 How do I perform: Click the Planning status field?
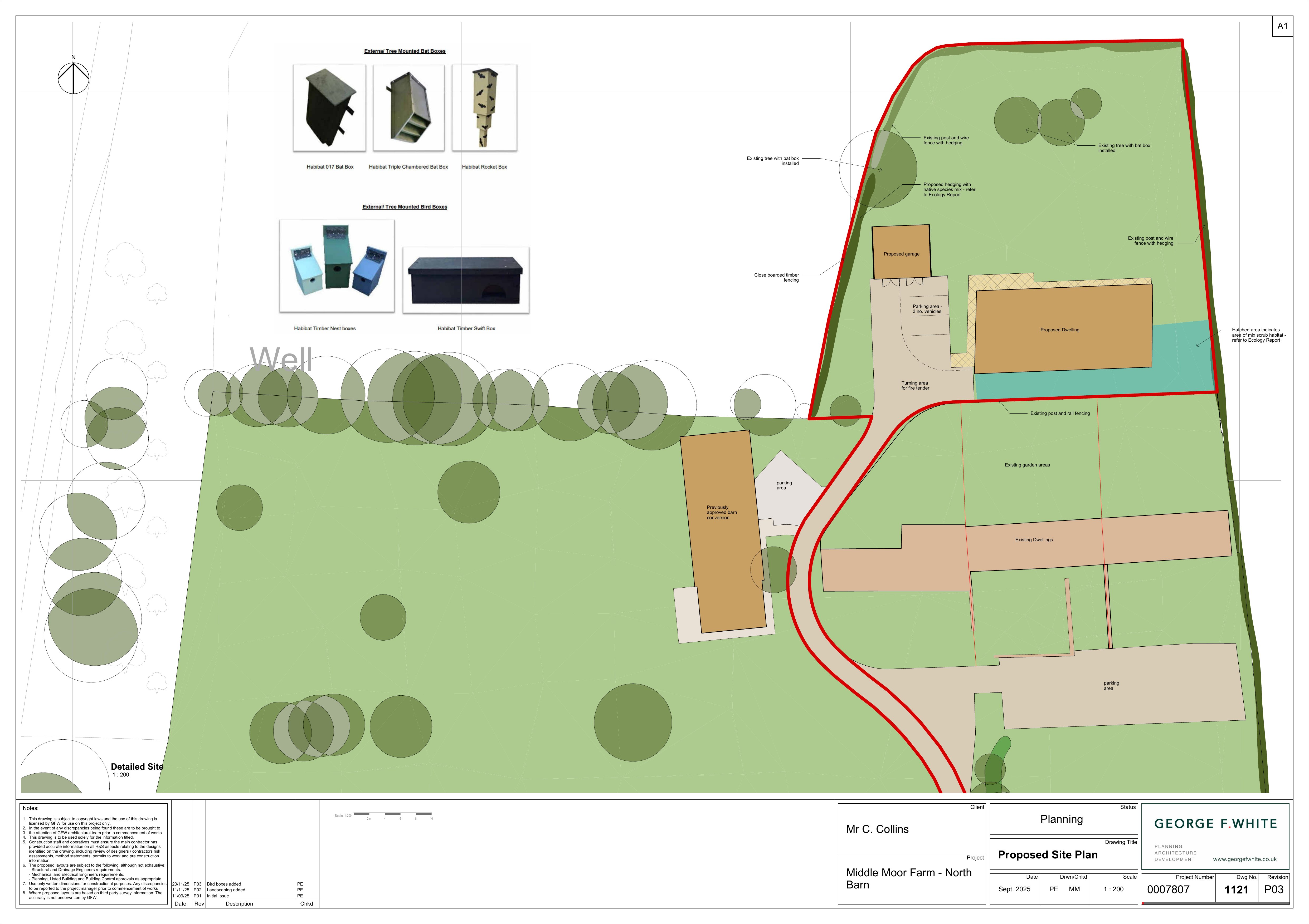(1062, 819)
